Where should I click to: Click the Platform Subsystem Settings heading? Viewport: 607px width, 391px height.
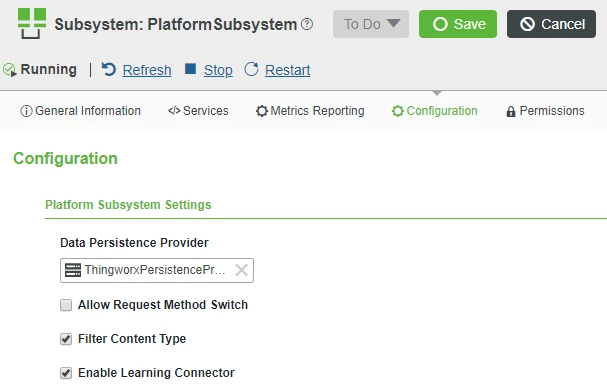coord(128,205)
